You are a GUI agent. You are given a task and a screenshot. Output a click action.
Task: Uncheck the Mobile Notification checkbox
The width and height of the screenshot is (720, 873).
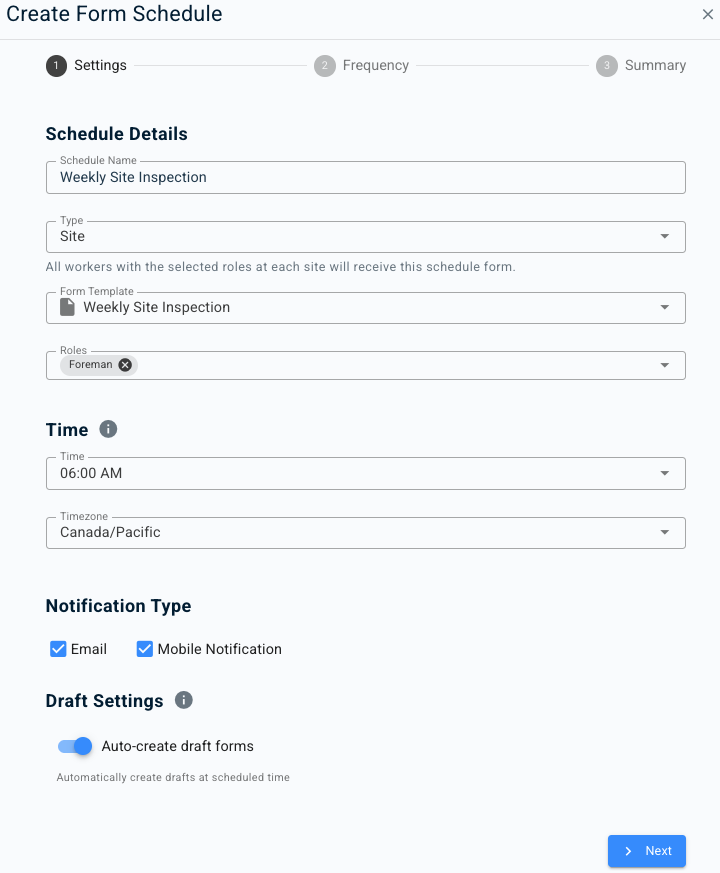click(145, 649)
